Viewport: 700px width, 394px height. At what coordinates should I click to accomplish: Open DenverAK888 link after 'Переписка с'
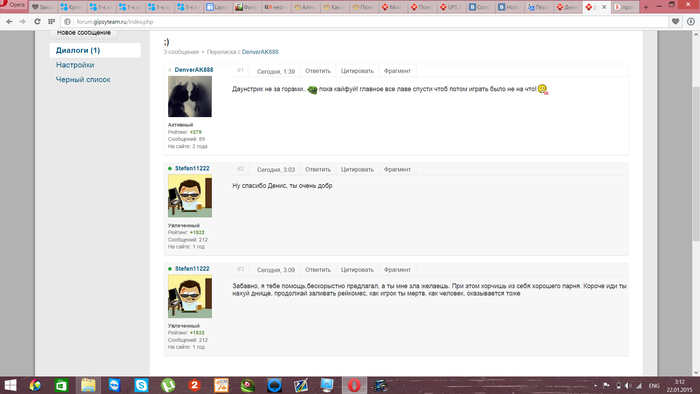(260, 52)
